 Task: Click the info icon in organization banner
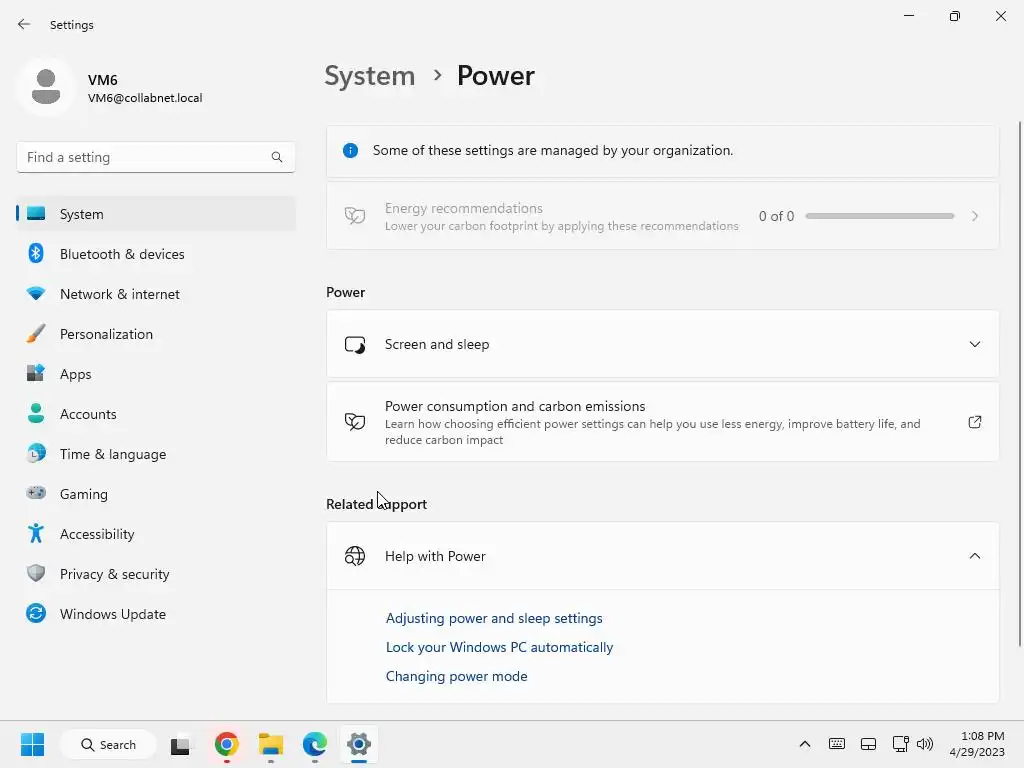click(351, 150)
